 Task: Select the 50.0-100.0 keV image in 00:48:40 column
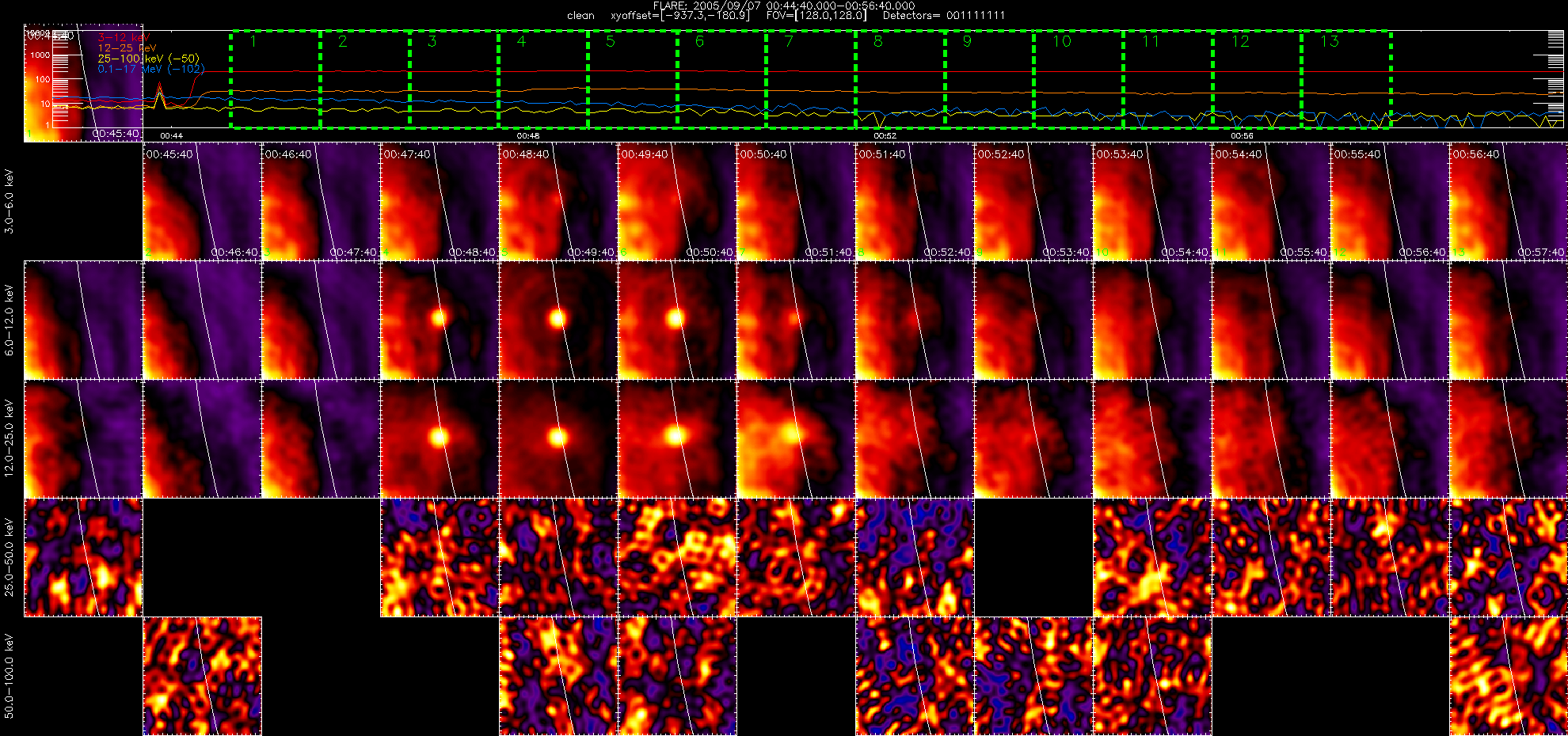(x=558, y=677)
